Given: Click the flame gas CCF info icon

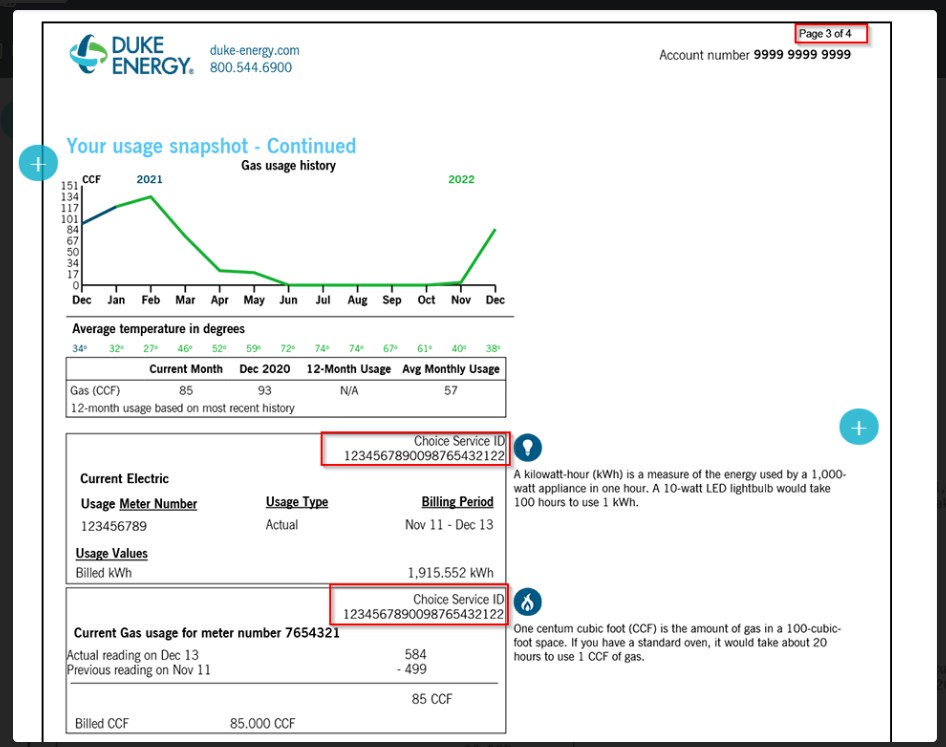Looking at the screenshot, I should coord(527,602).
